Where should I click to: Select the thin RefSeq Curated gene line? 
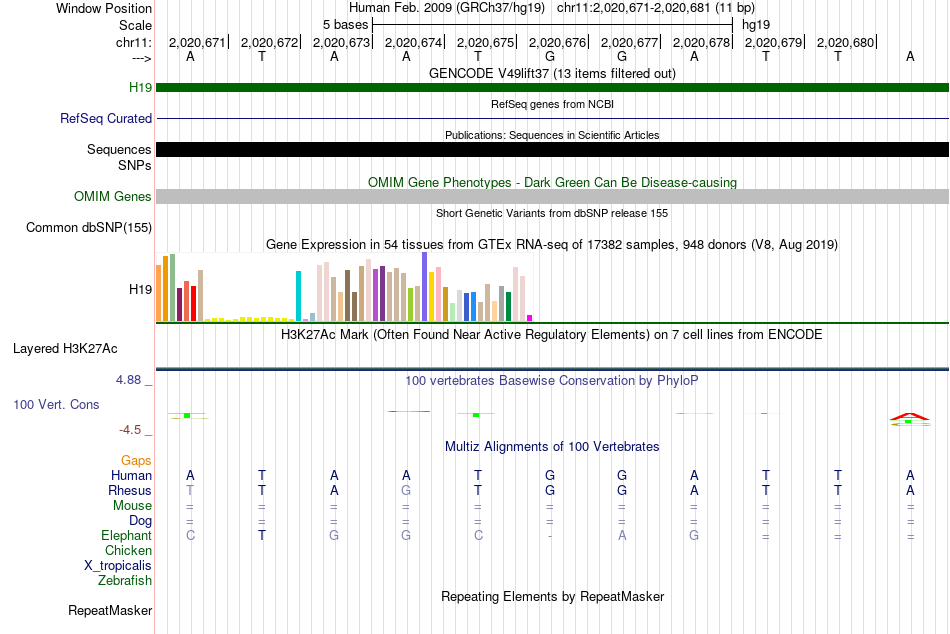tap(553, 118)
